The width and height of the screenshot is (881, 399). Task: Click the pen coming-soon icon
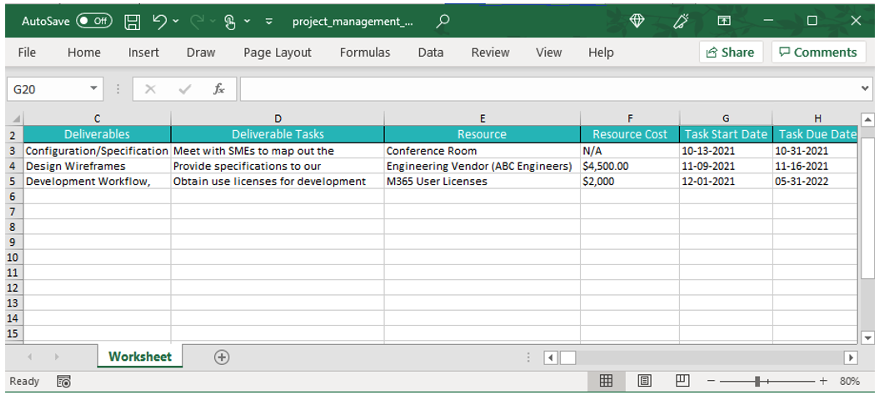680,21
